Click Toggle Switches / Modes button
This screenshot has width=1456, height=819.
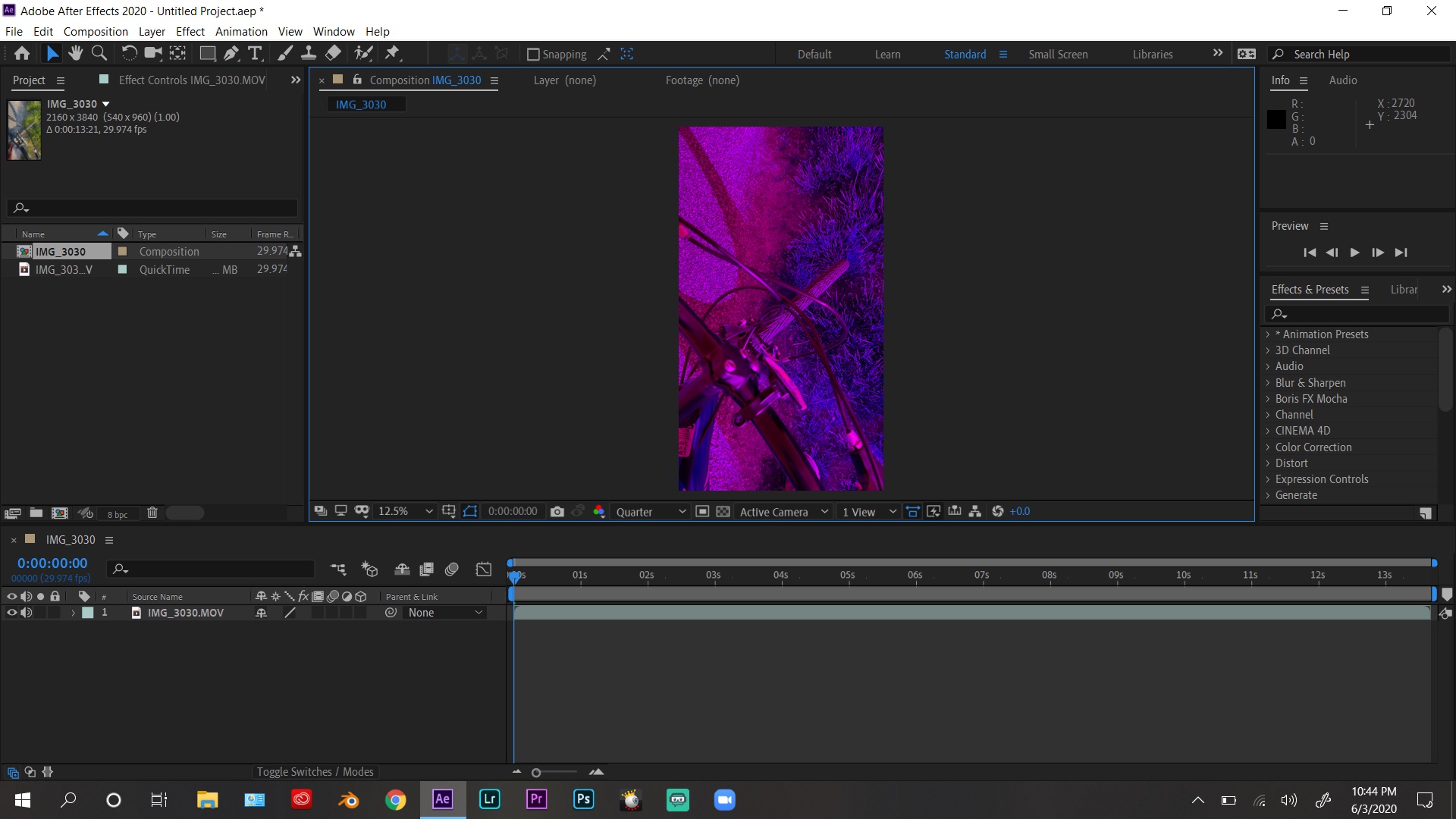coord(315,772)
